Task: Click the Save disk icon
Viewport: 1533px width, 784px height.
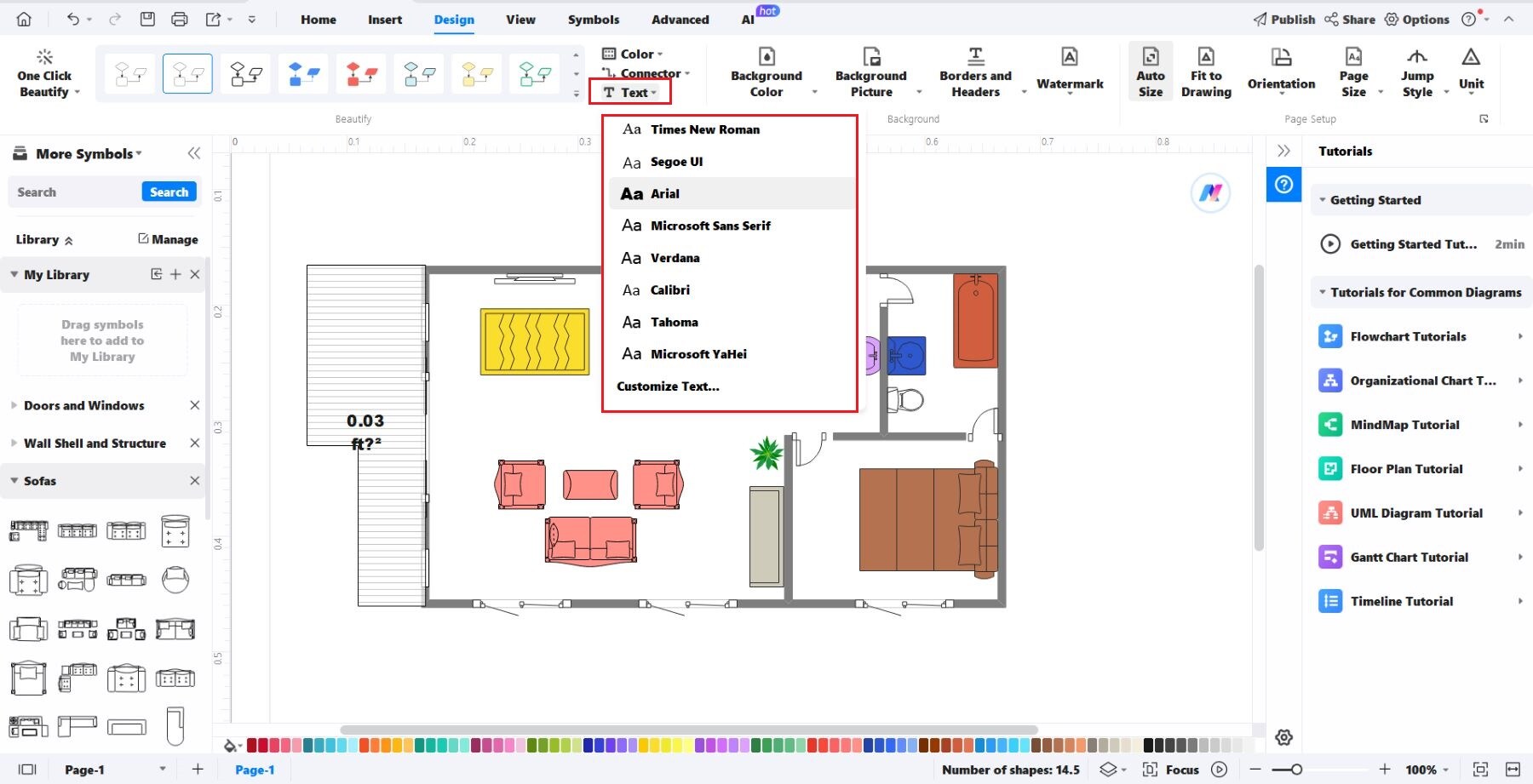Action: (147, 19)
